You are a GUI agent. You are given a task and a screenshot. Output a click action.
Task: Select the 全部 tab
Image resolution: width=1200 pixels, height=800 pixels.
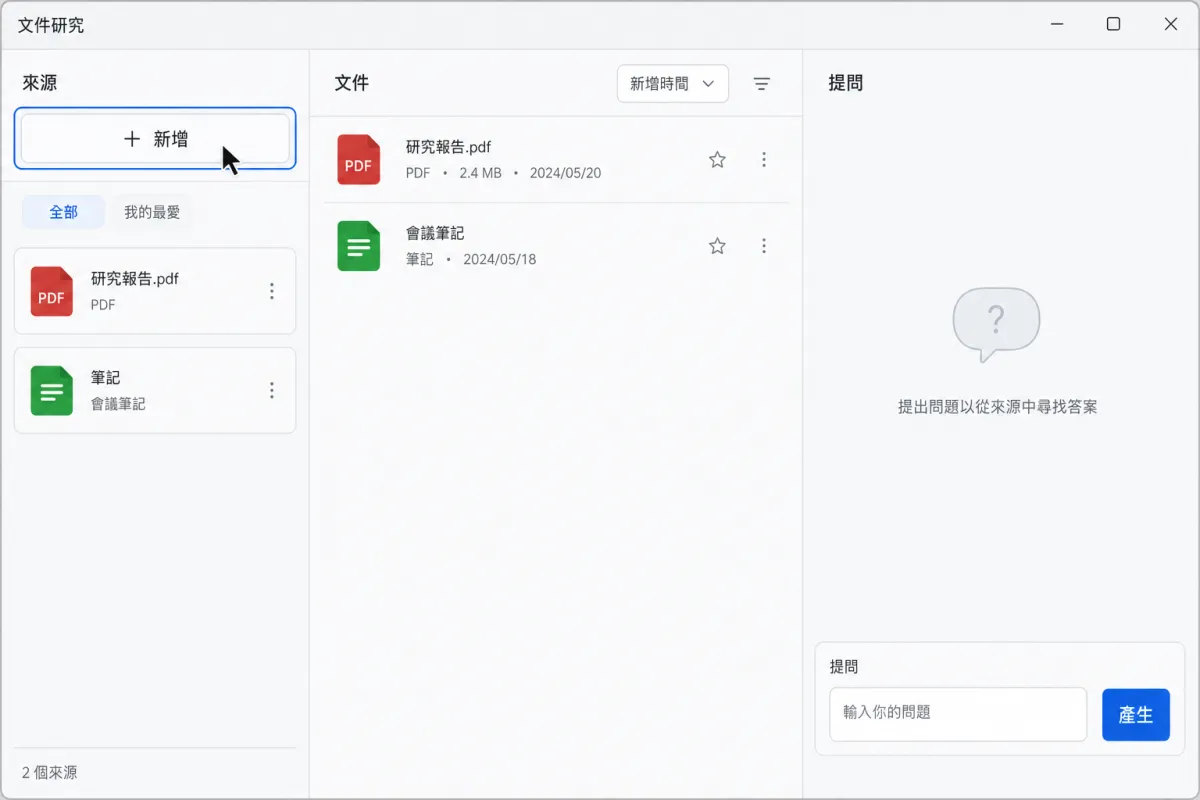(x=63, y=212)
